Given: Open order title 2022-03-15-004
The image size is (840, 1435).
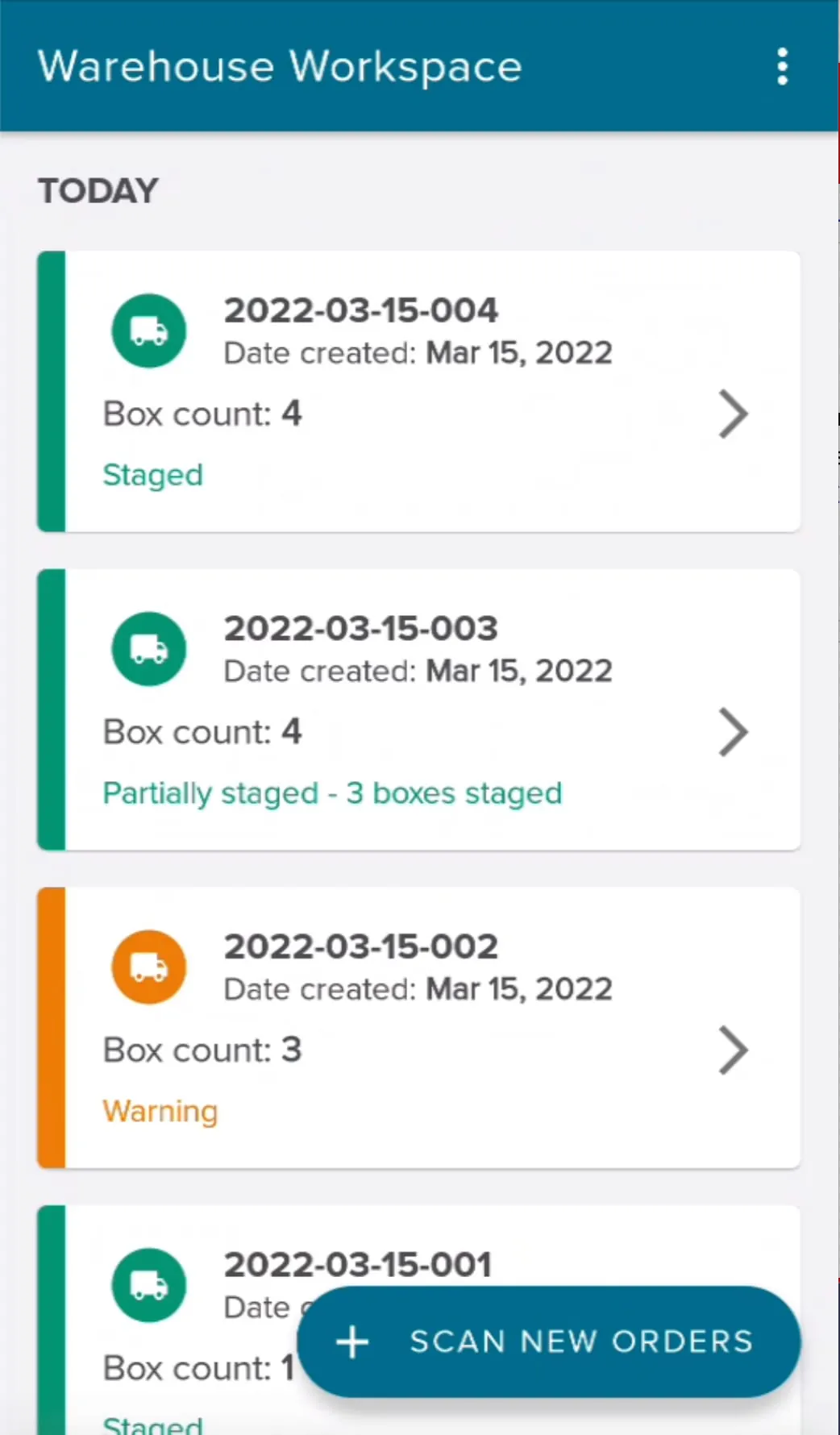Looking at the screenshot, I should pos(360,310).
